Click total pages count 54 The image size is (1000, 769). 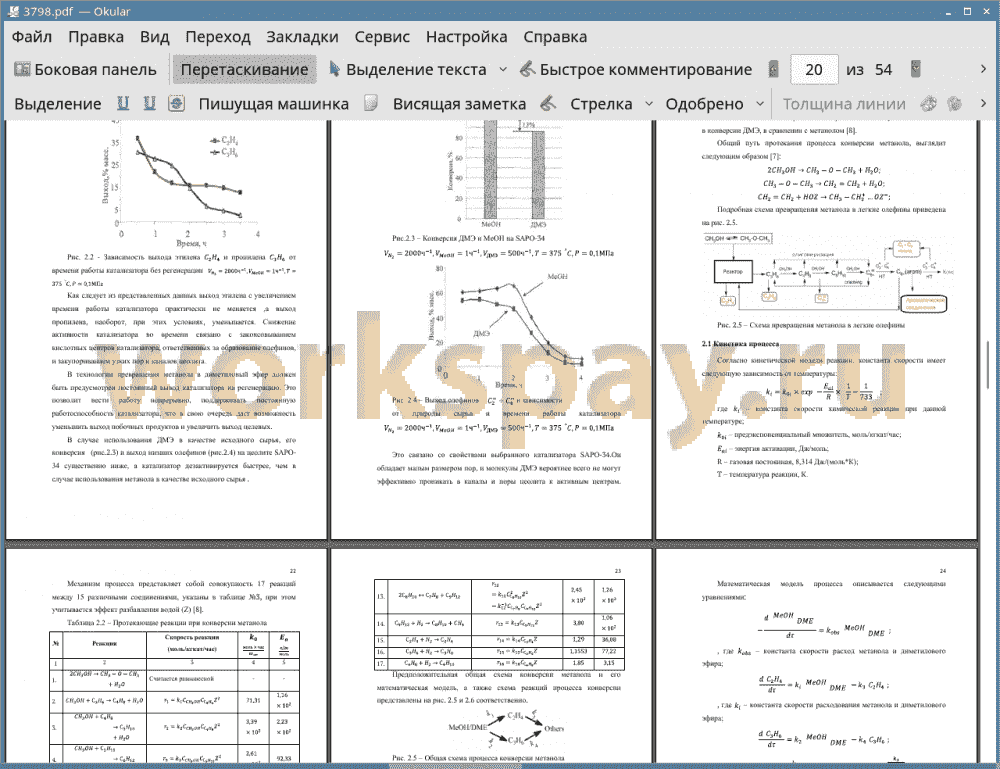(x=883, y=70)
